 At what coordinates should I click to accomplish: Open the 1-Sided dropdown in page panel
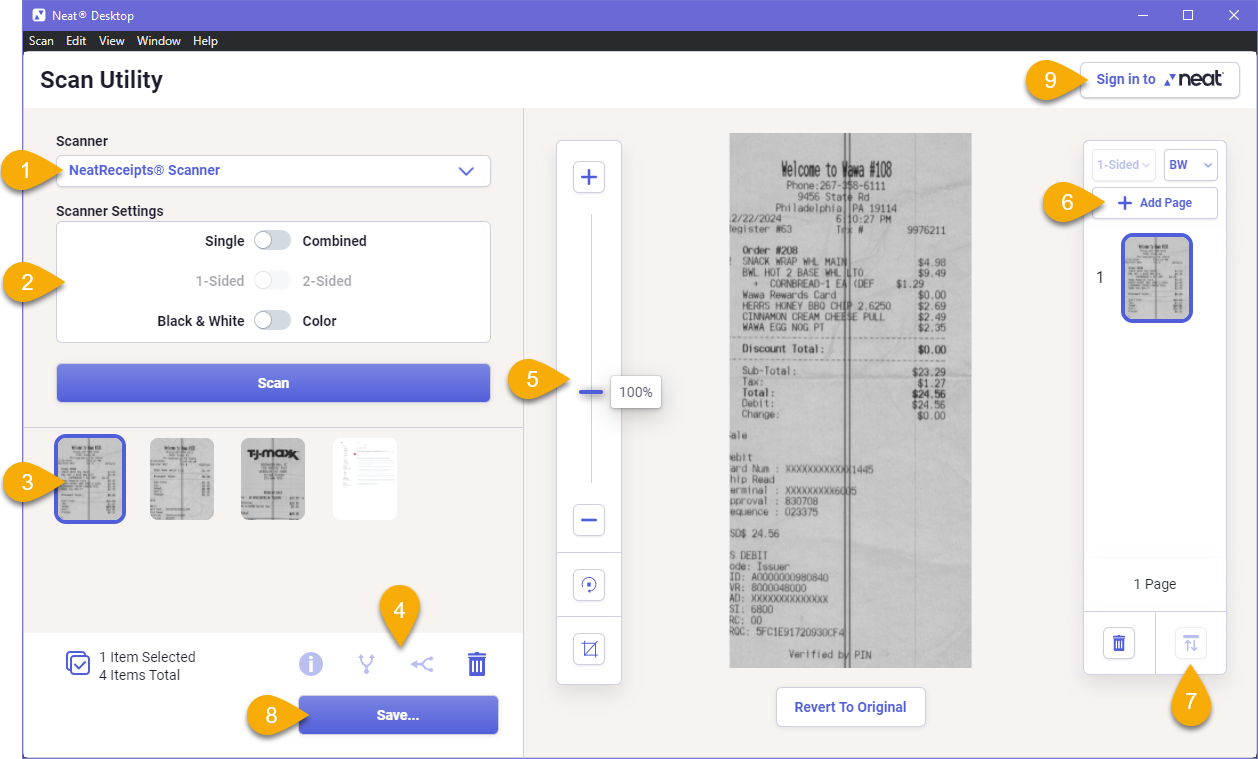pyautogui.click(x=1124, y=165)
